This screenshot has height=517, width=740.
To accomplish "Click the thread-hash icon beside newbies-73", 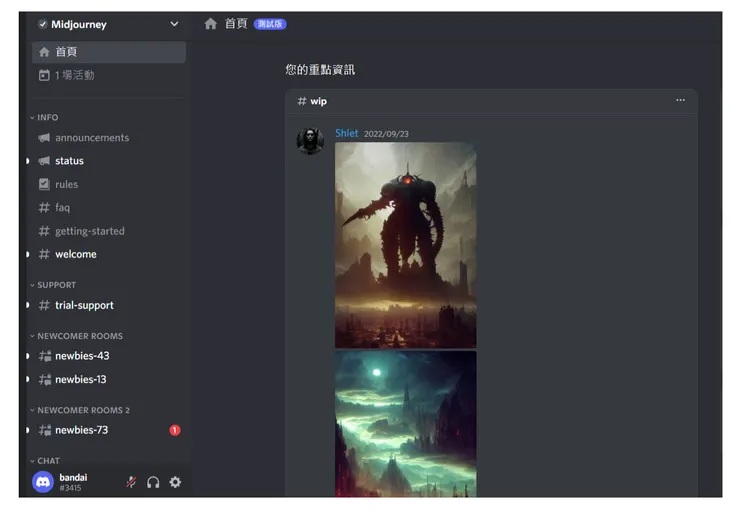I will [45, 430].
